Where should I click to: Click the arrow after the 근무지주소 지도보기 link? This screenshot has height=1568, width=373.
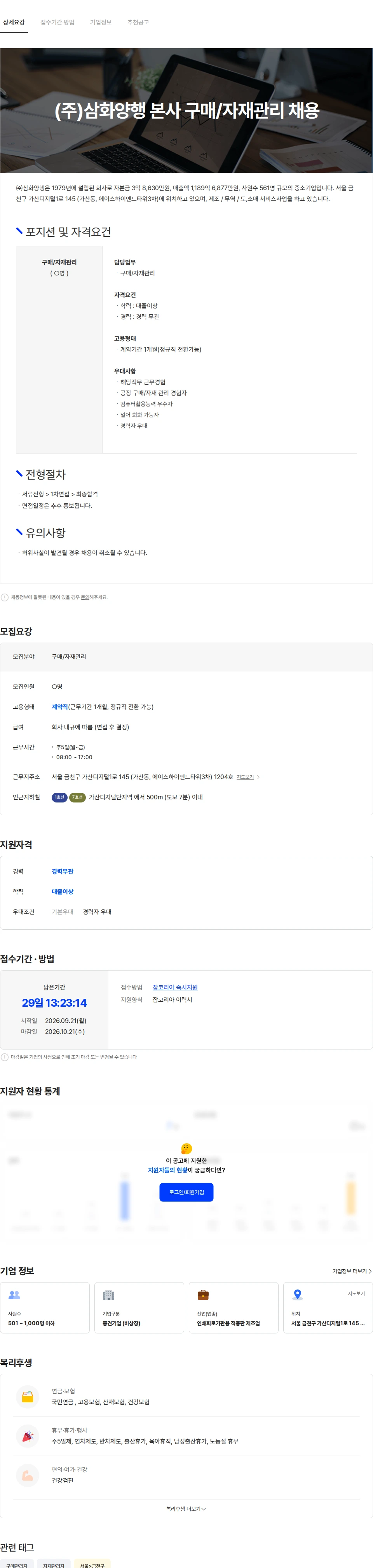(x=258, y=777)
